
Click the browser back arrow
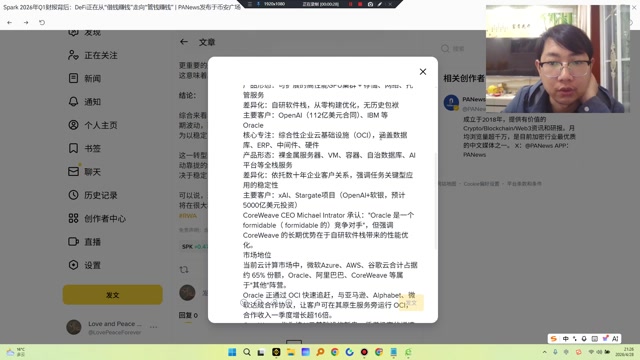(9, 22)
